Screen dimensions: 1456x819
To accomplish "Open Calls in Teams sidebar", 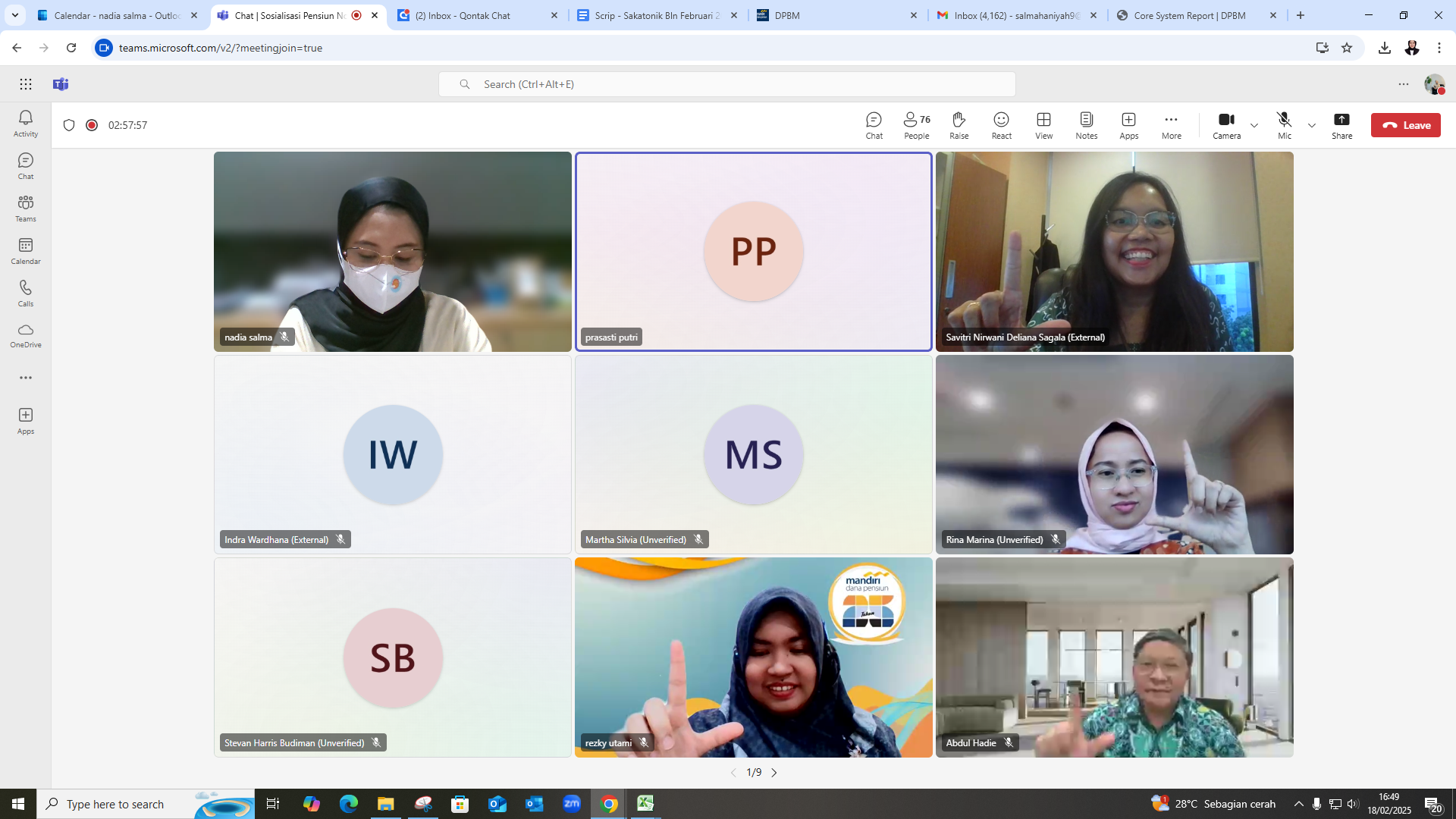I will point(26,293).
